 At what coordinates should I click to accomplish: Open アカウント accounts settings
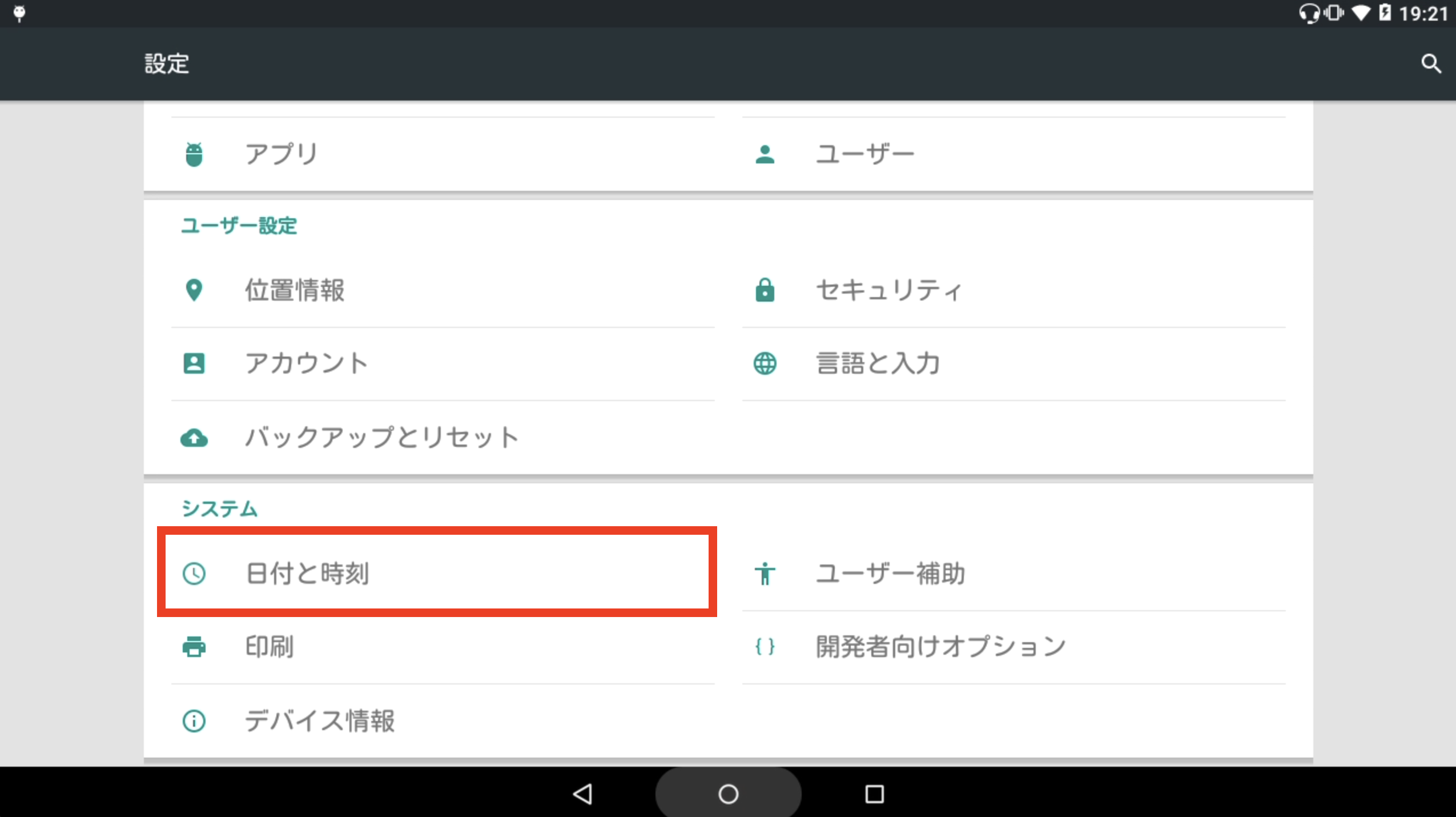point(307,363)
